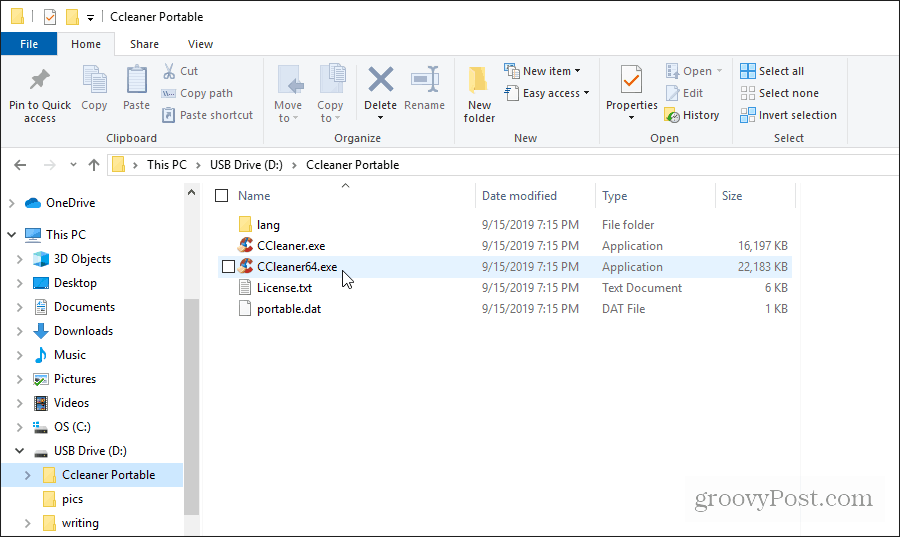Image resolution: width=900 pixels, height=537 pixels.
Task: Open the File menu tab
Action: coord(29,44)
